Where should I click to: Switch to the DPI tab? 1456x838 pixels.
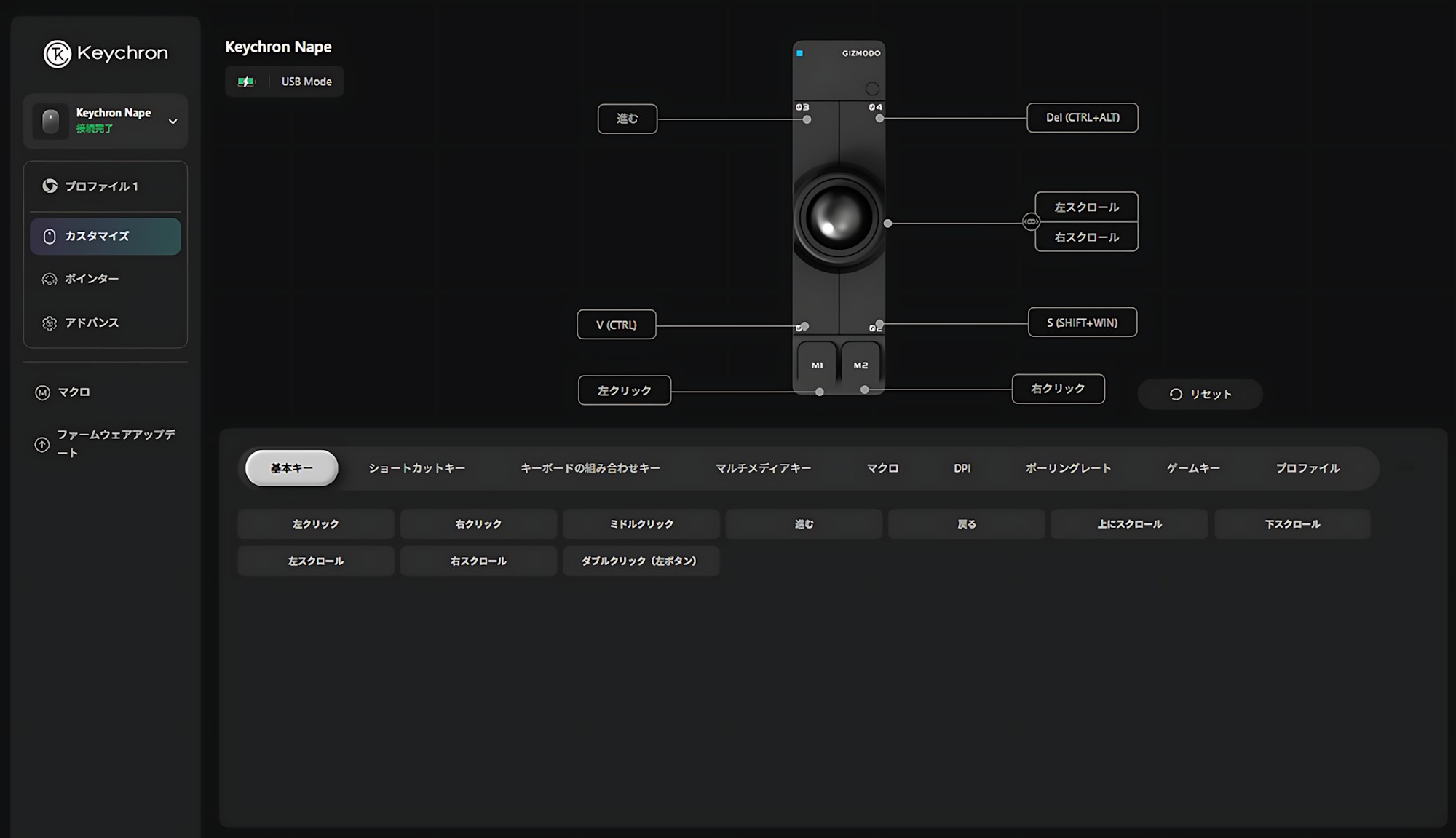[x=962, y=468]
